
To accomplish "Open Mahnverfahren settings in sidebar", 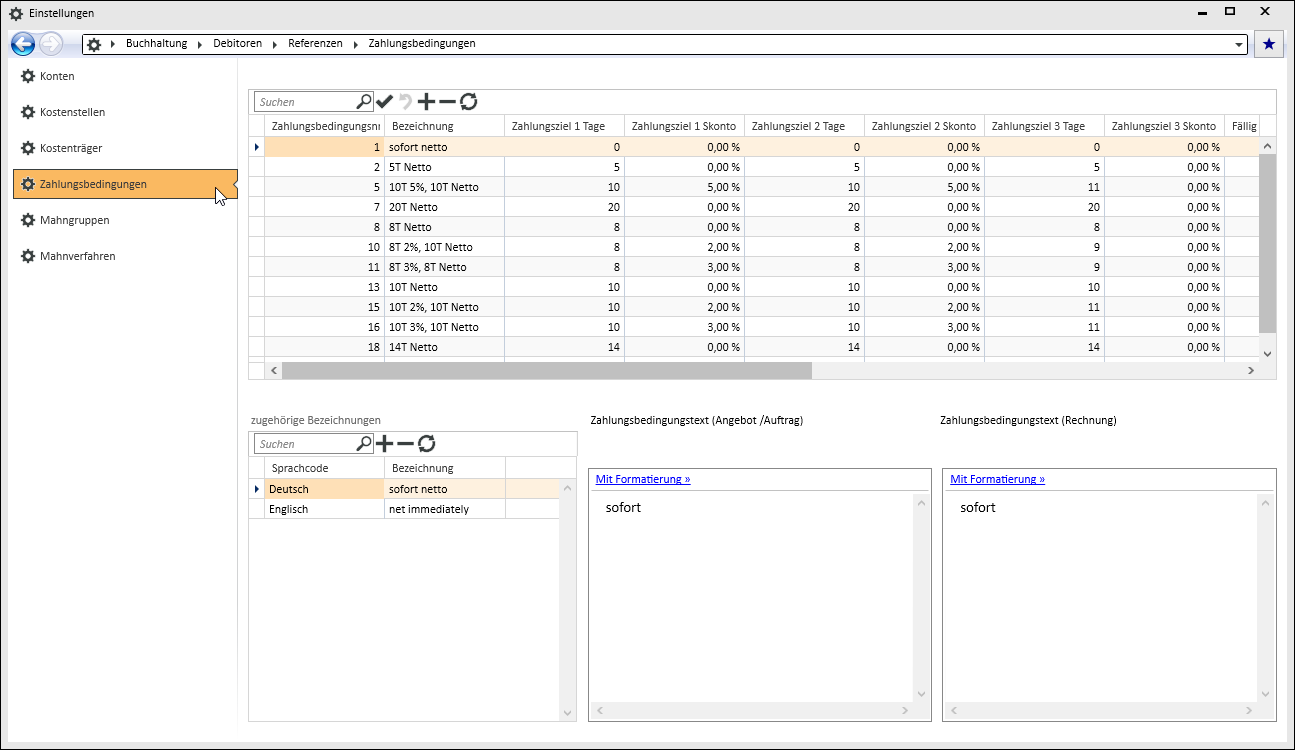I will [77, 256].
